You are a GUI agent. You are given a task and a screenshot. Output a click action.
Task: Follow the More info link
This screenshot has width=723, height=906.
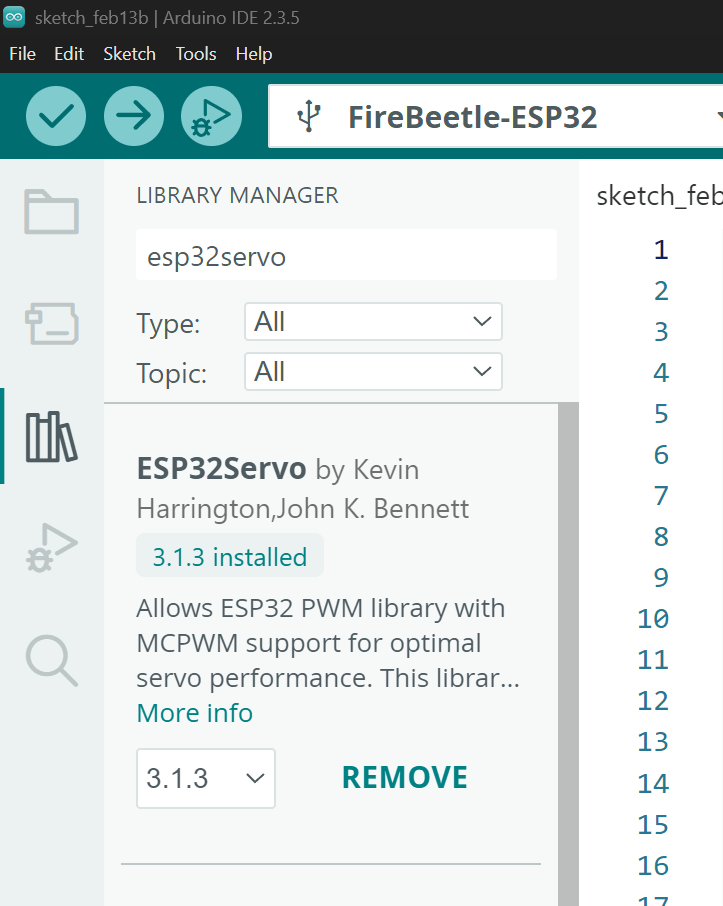click(194, 713)
